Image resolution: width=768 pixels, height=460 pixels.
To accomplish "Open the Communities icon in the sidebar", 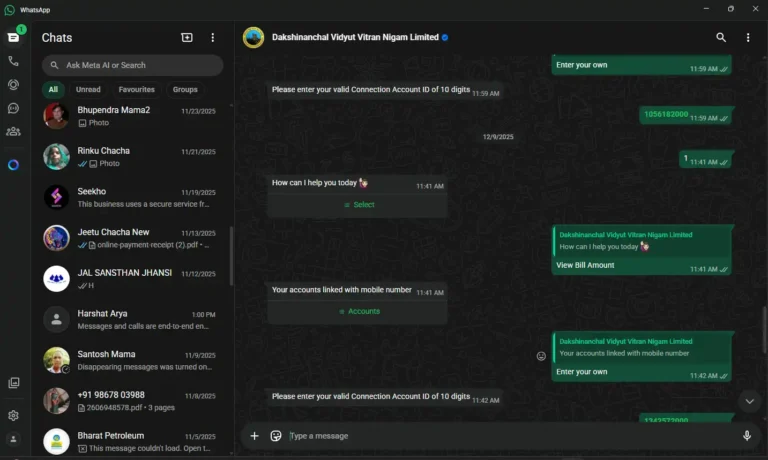I will [x=13, y=131].
